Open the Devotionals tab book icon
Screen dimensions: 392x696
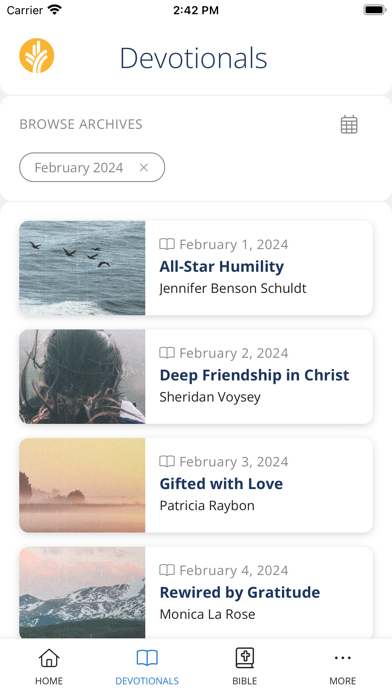[147, 658]
